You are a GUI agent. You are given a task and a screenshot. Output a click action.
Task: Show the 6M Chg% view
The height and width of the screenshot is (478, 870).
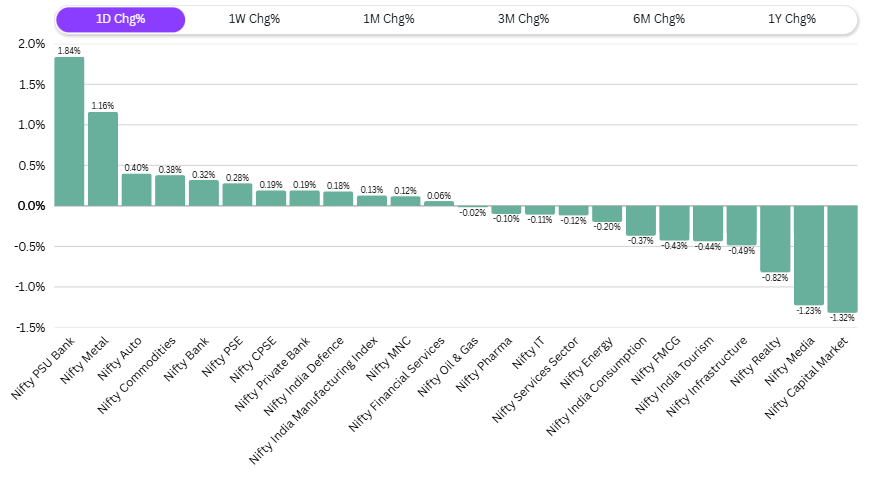coord(658,19)
